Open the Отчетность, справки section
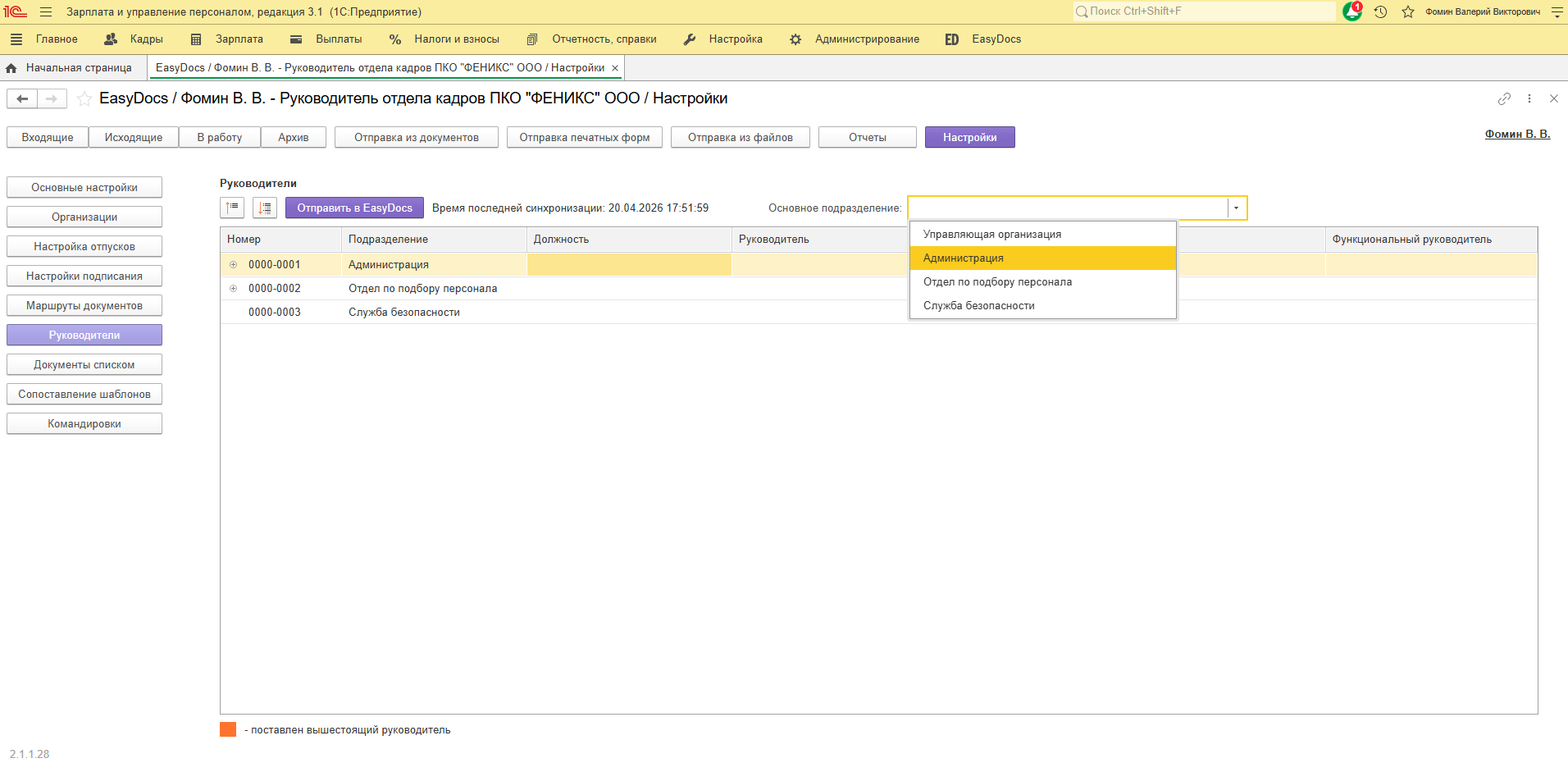This screenshot has width=1568, height=772. (x=604, y=39)
